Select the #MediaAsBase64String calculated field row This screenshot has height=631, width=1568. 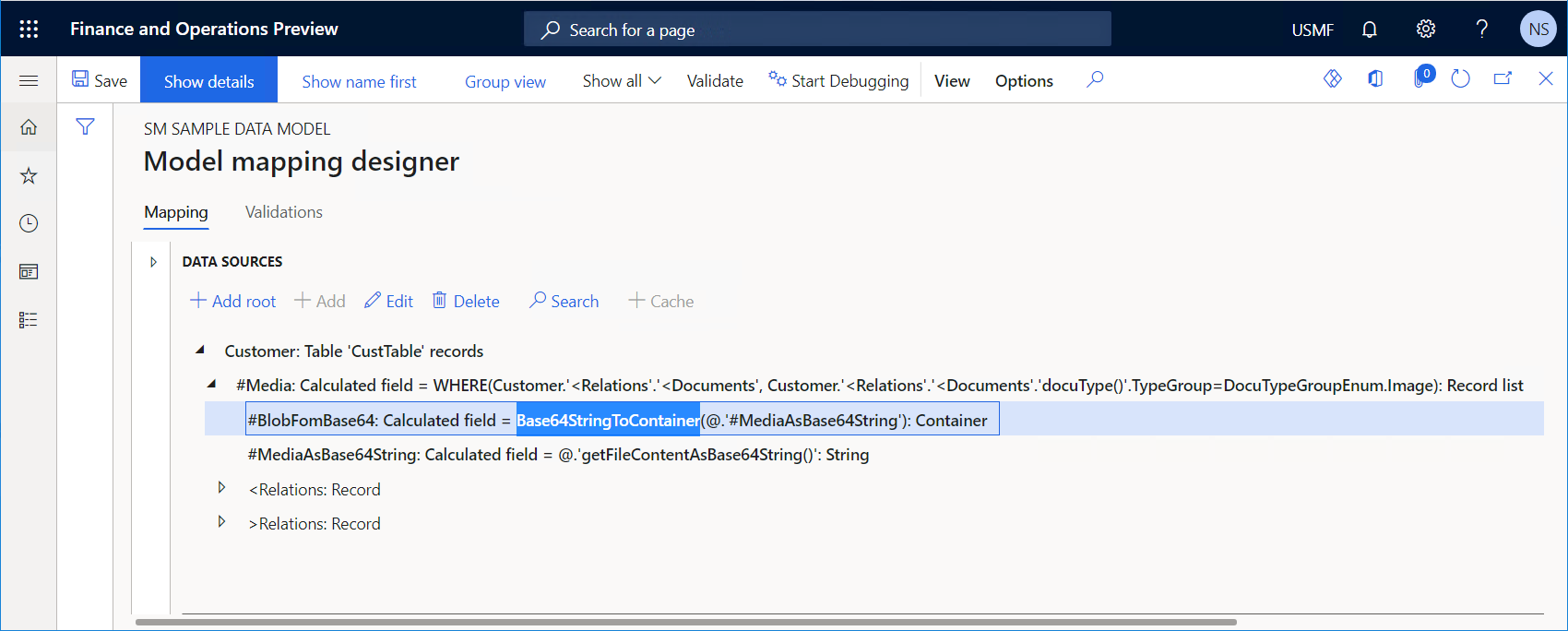558,455
